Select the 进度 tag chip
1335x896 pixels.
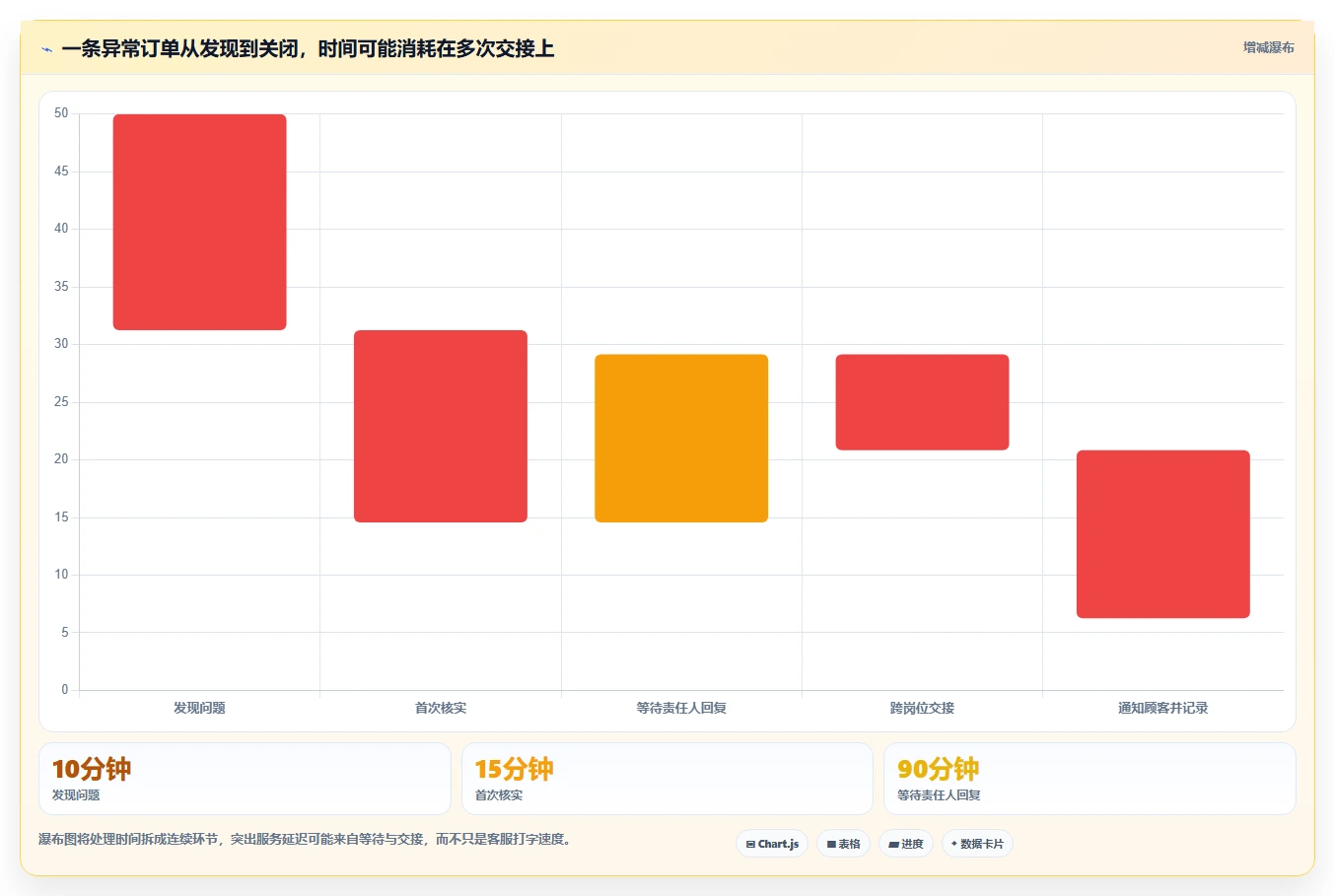coord(906,844)
